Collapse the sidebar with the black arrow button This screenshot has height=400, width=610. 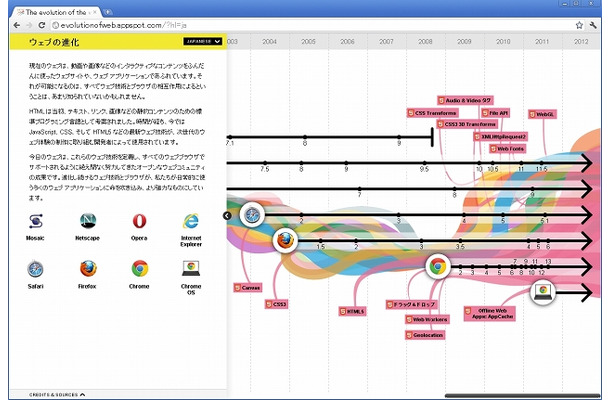227,215
